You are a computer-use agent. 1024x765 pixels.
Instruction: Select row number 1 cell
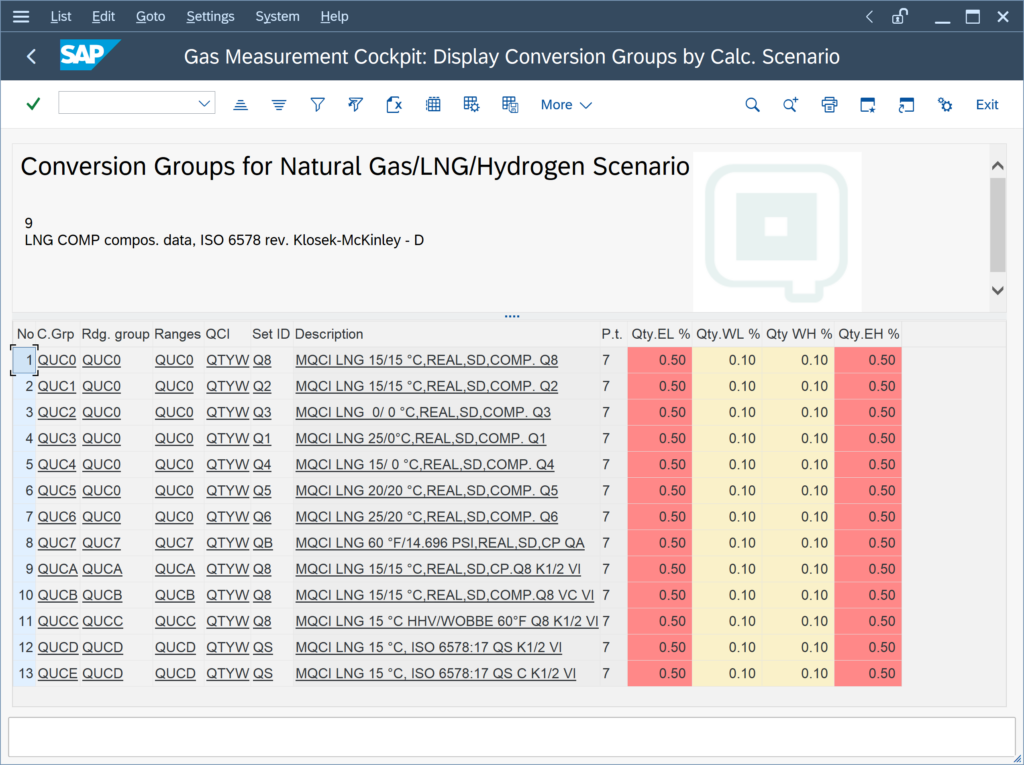coord(24,360)
